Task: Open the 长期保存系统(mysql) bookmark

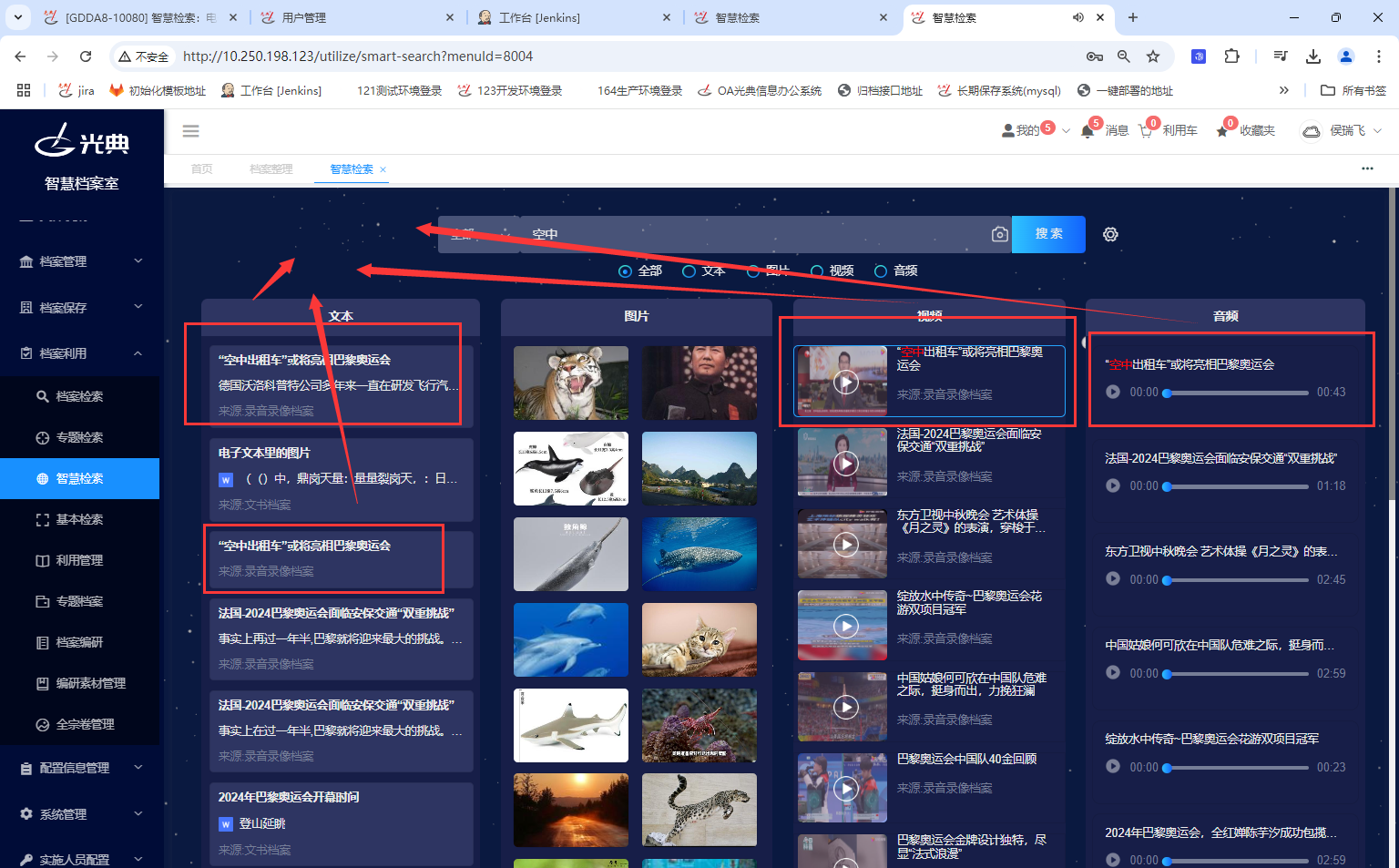Action: pos(999,90)
